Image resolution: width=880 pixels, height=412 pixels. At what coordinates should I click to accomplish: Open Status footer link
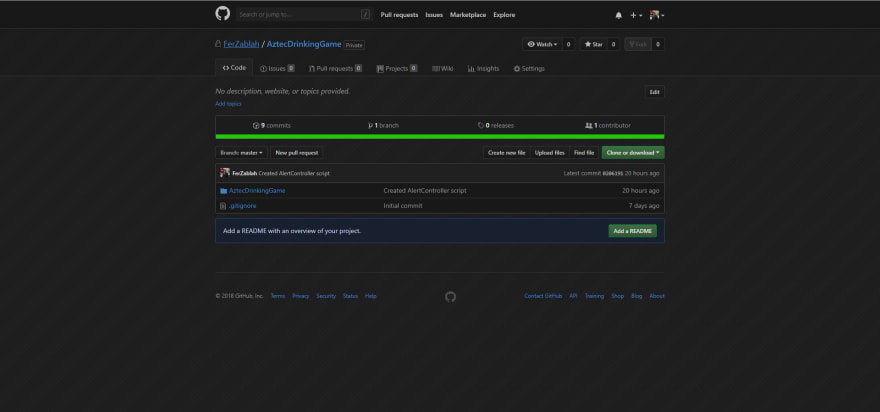tap(350, 296)
